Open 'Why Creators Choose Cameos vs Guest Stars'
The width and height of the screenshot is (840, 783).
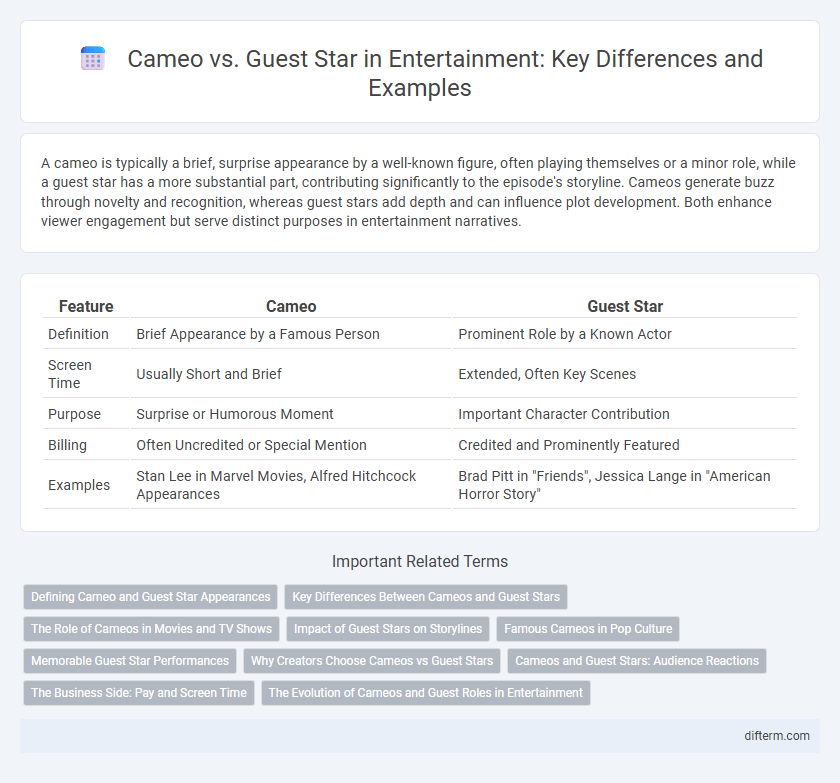point(372,661)
